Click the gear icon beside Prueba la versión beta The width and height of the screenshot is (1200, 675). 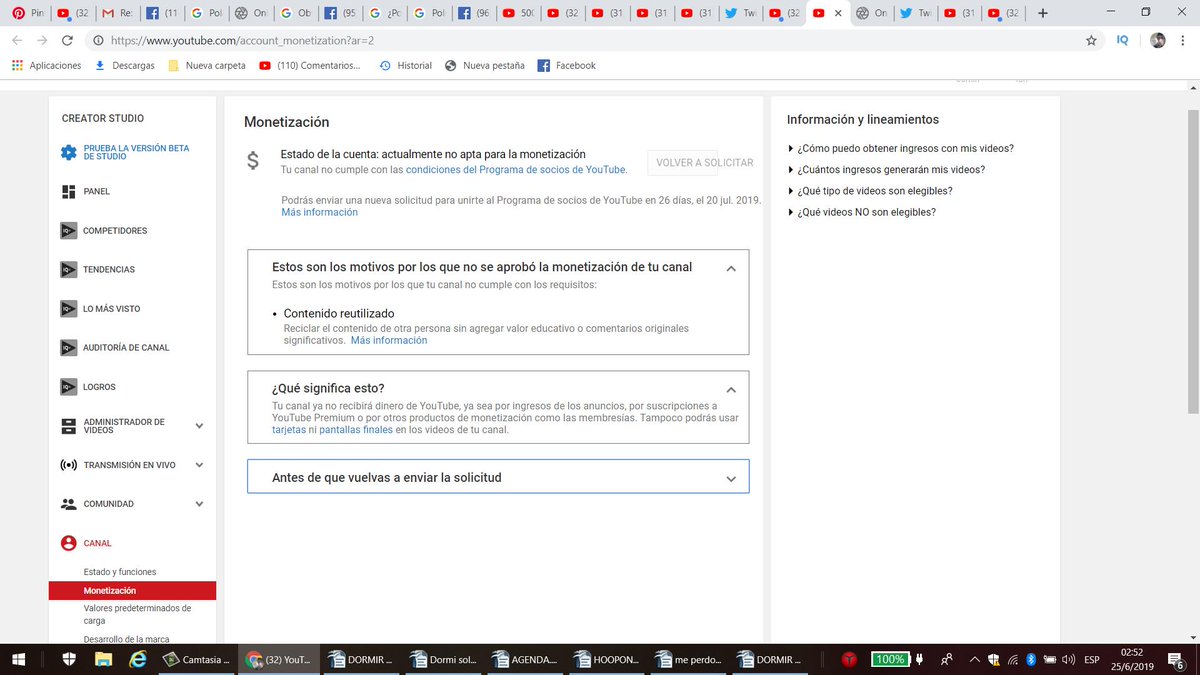point(68,152)
